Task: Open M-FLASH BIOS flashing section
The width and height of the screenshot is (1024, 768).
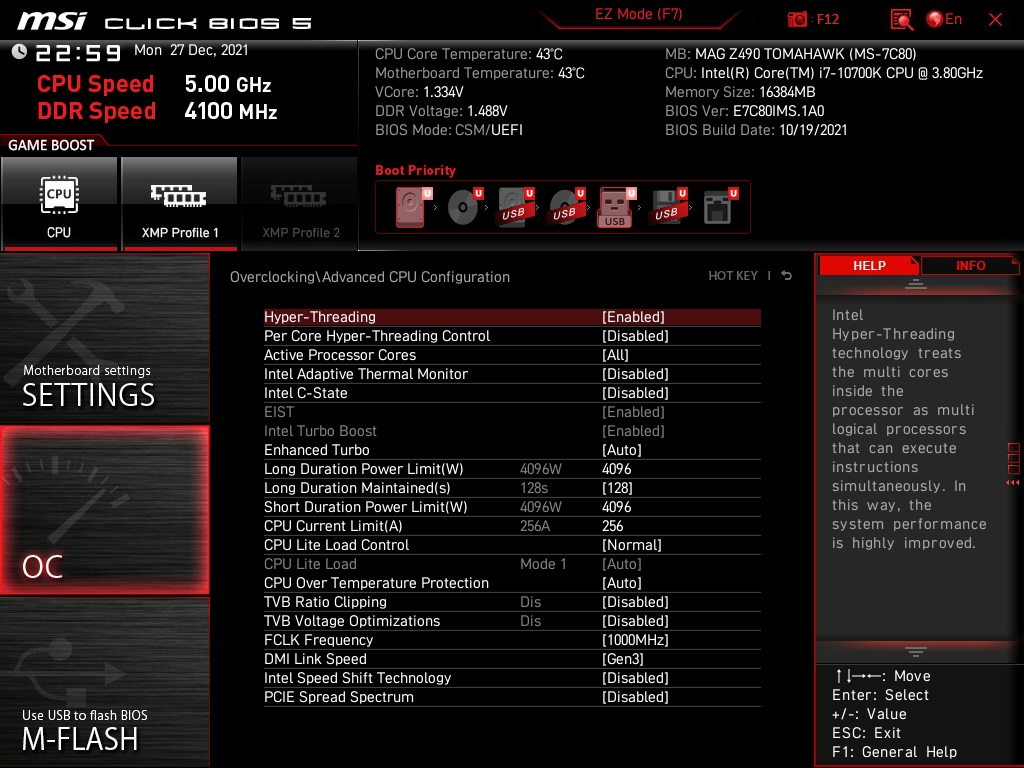Action: pyautogui.click(x=105, y=682)
